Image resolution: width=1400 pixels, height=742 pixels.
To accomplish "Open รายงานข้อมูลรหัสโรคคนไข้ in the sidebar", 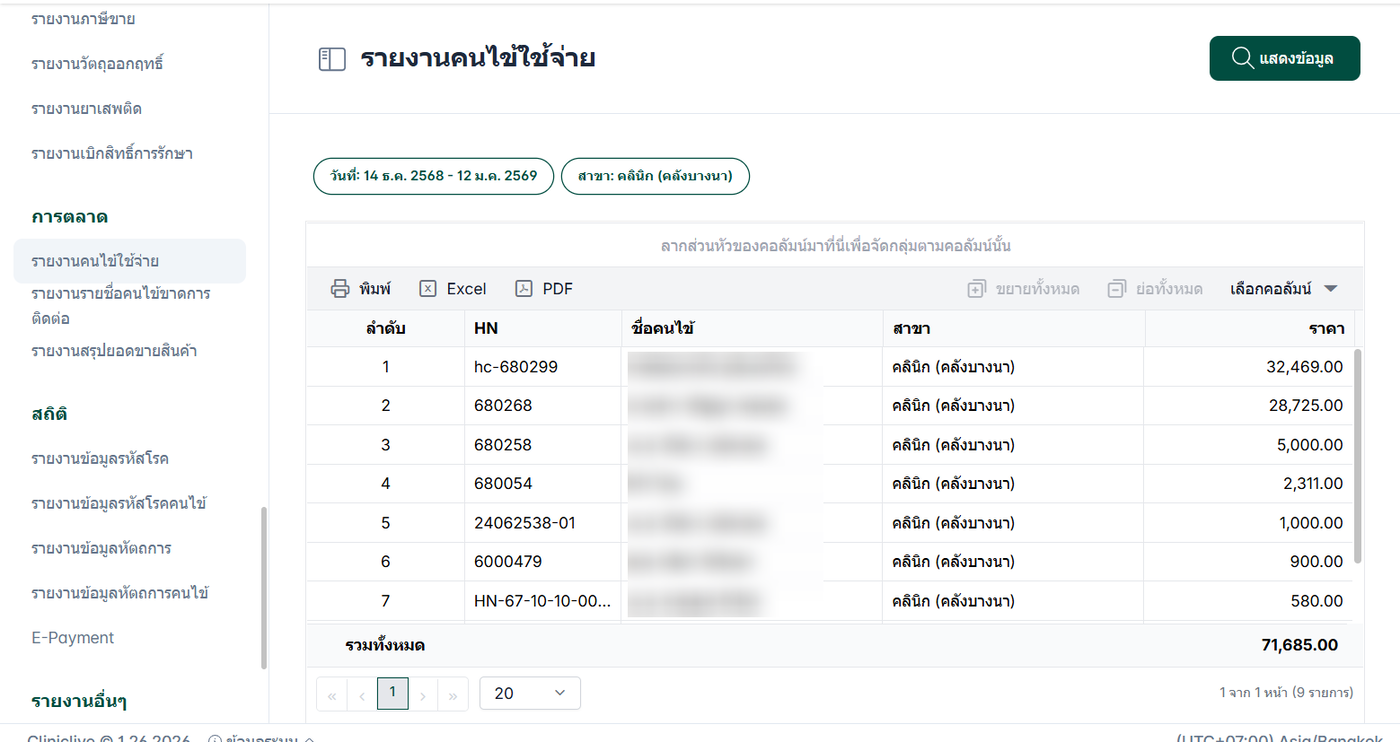I will pyautogui.click(x=119, y=503).
